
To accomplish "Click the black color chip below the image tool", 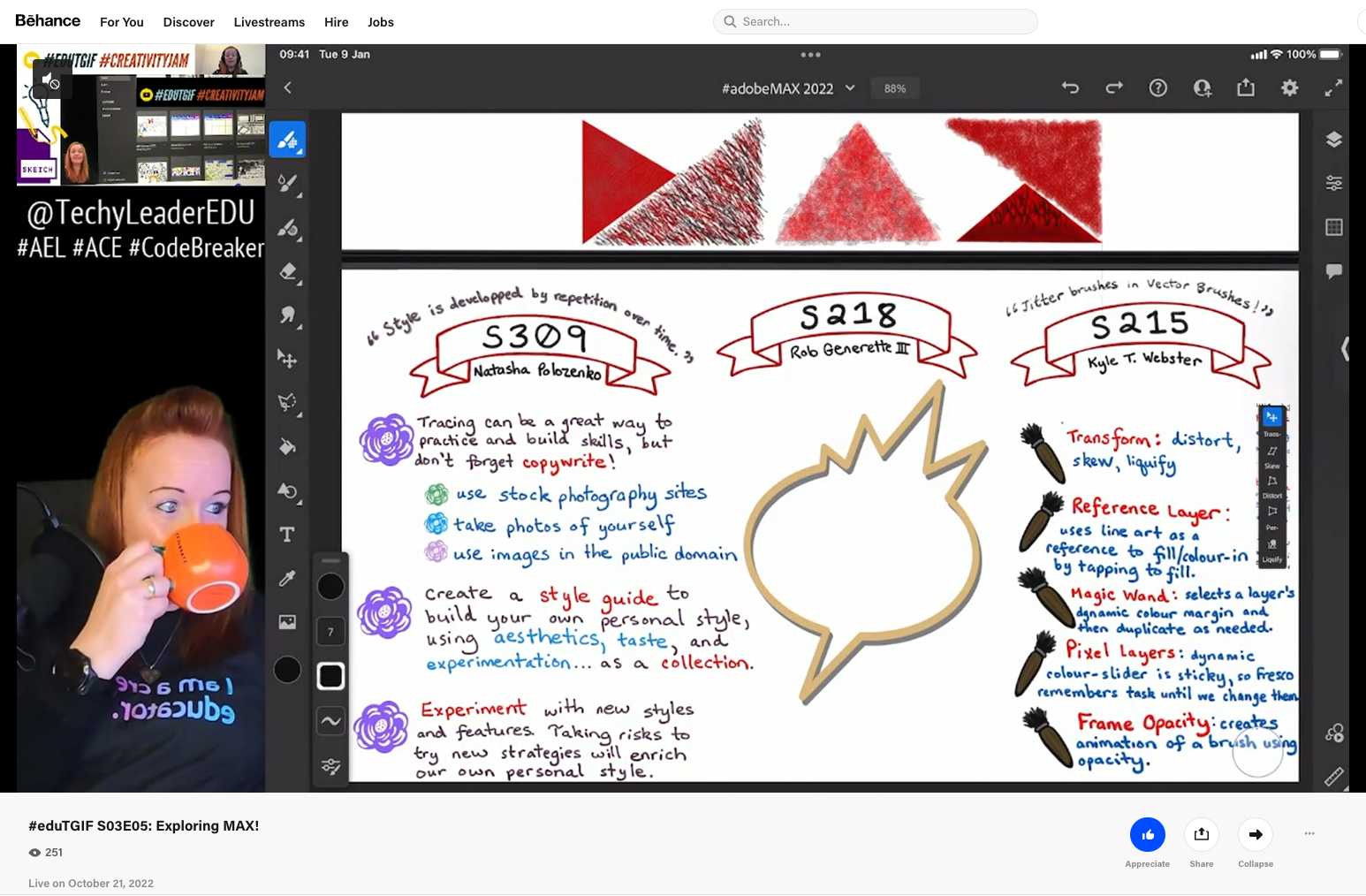I will (287, 670).
